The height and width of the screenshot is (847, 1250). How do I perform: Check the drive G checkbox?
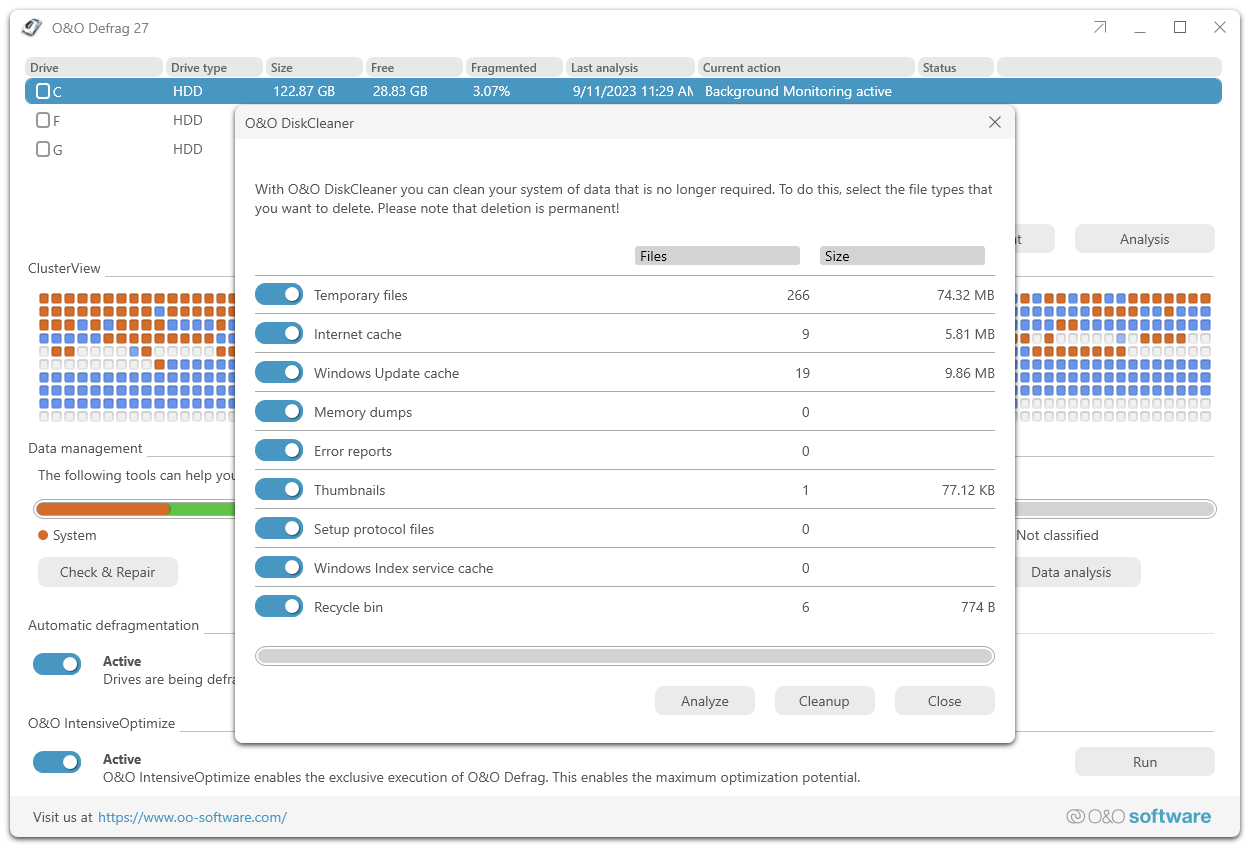[43, 149]
